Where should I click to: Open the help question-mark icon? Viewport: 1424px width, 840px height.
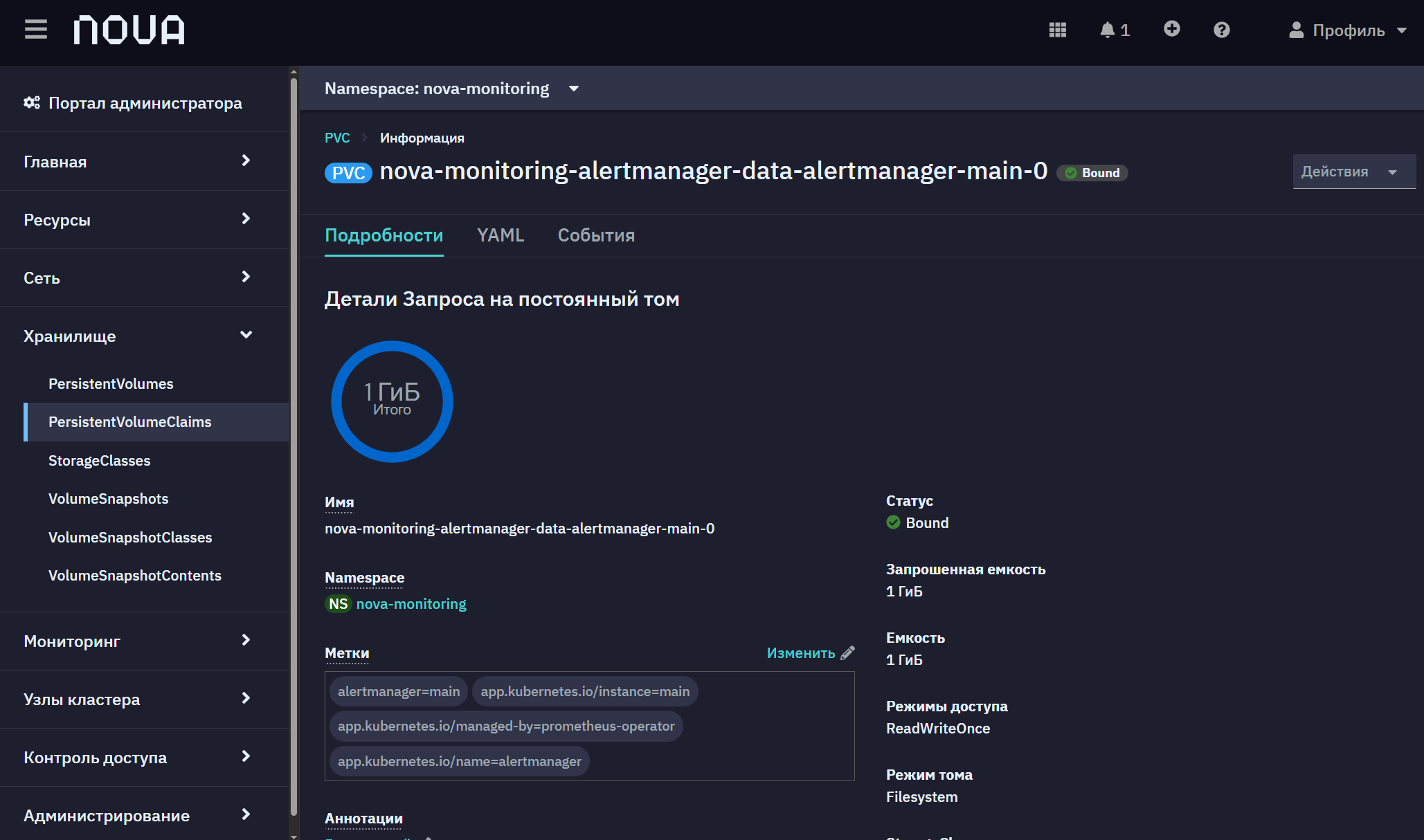coord(1221,30)
